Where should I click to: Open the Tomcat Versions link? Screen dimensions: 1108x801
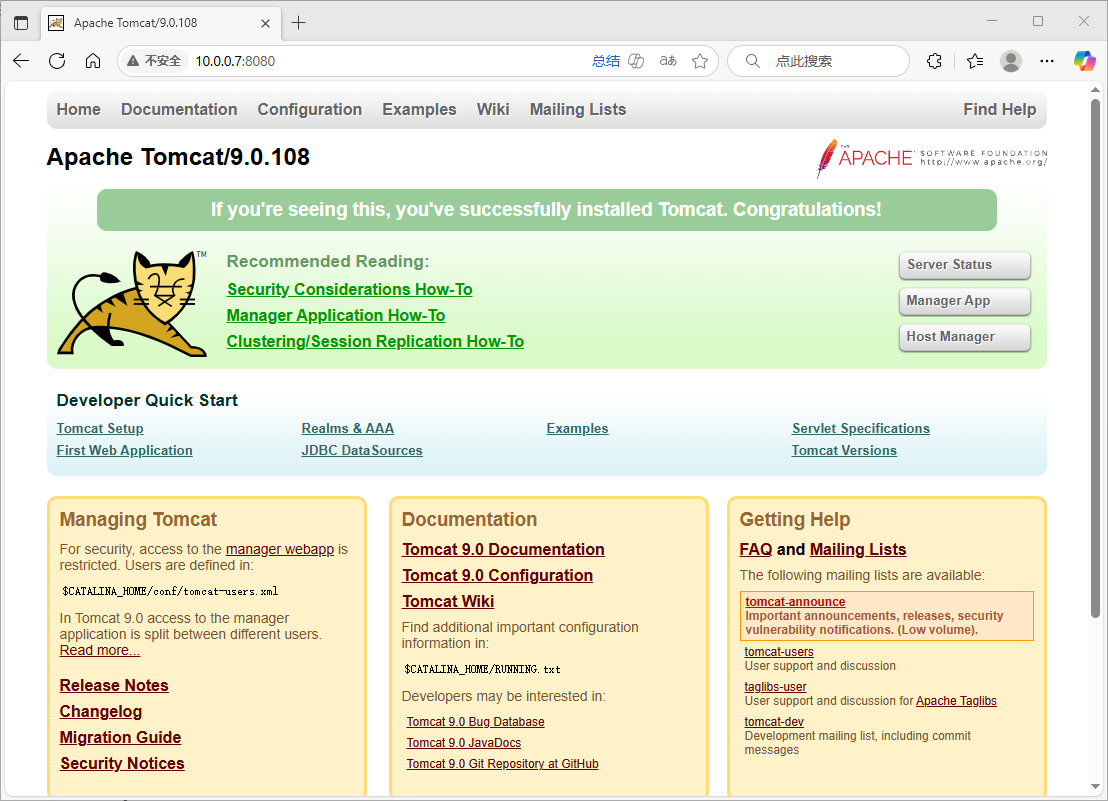pyautogui.click(x=844, y=451)
